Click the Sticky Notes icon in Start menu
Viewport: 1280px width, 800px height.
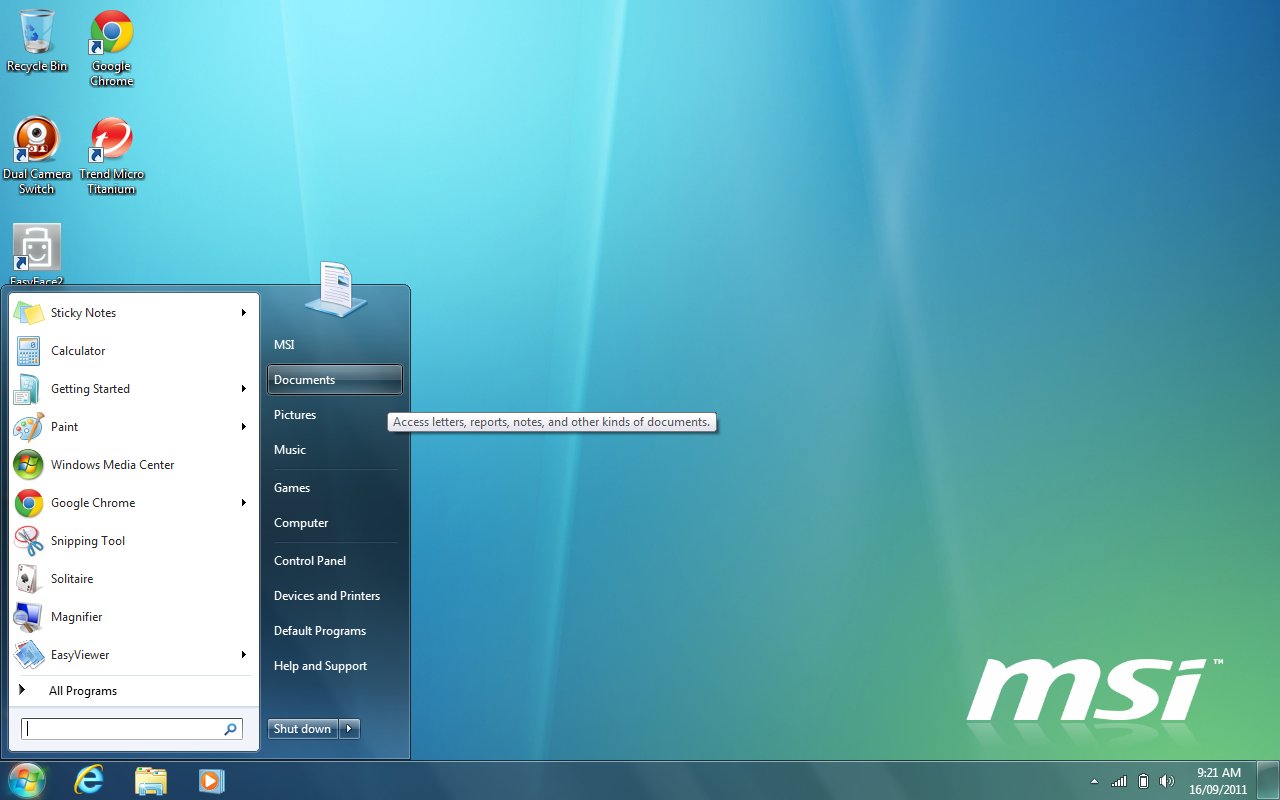pyautogui.click(x=28, y=313)
